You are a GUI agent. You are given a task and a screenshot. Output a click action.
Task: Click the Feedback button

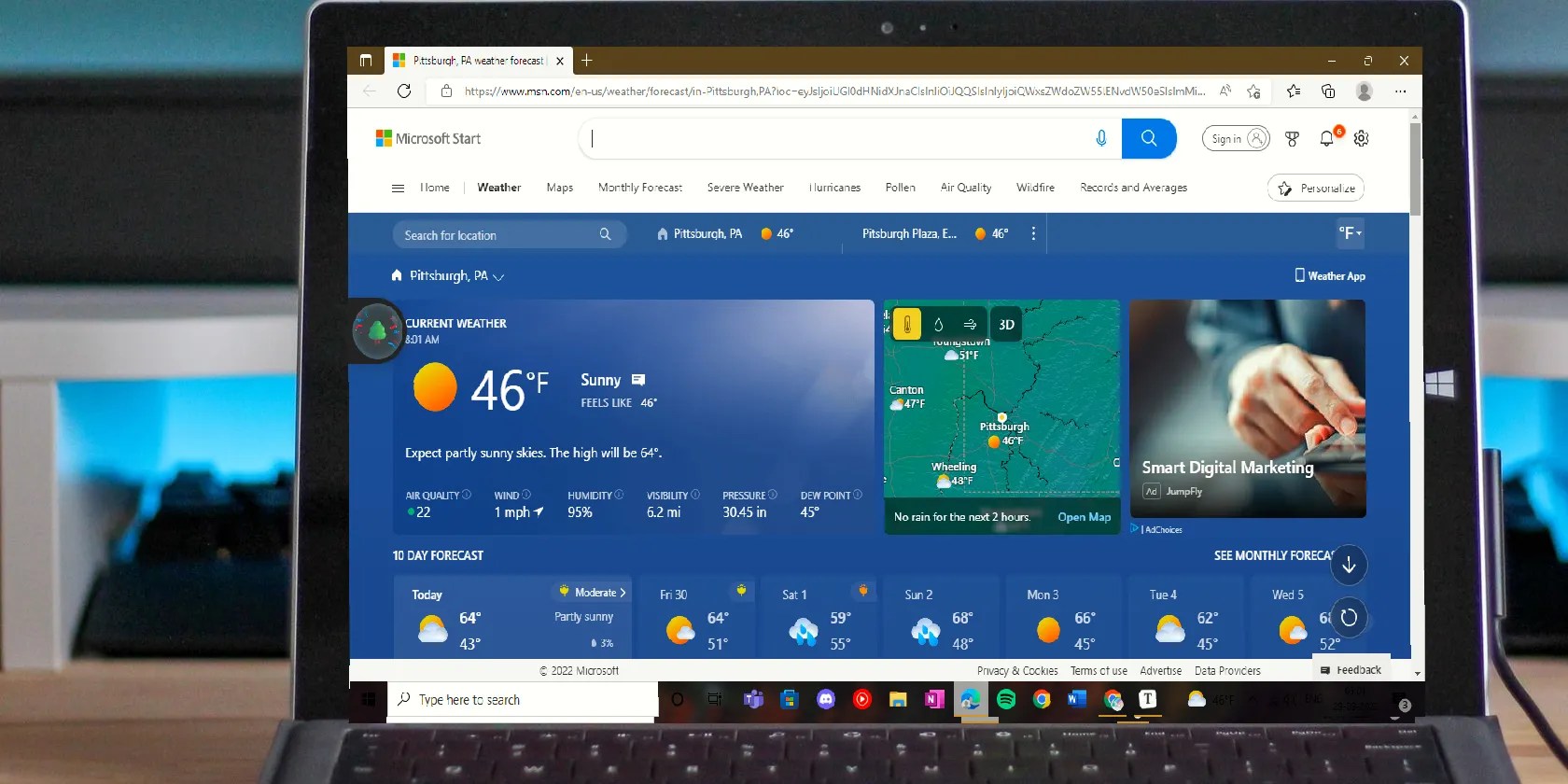(1351, 670)
